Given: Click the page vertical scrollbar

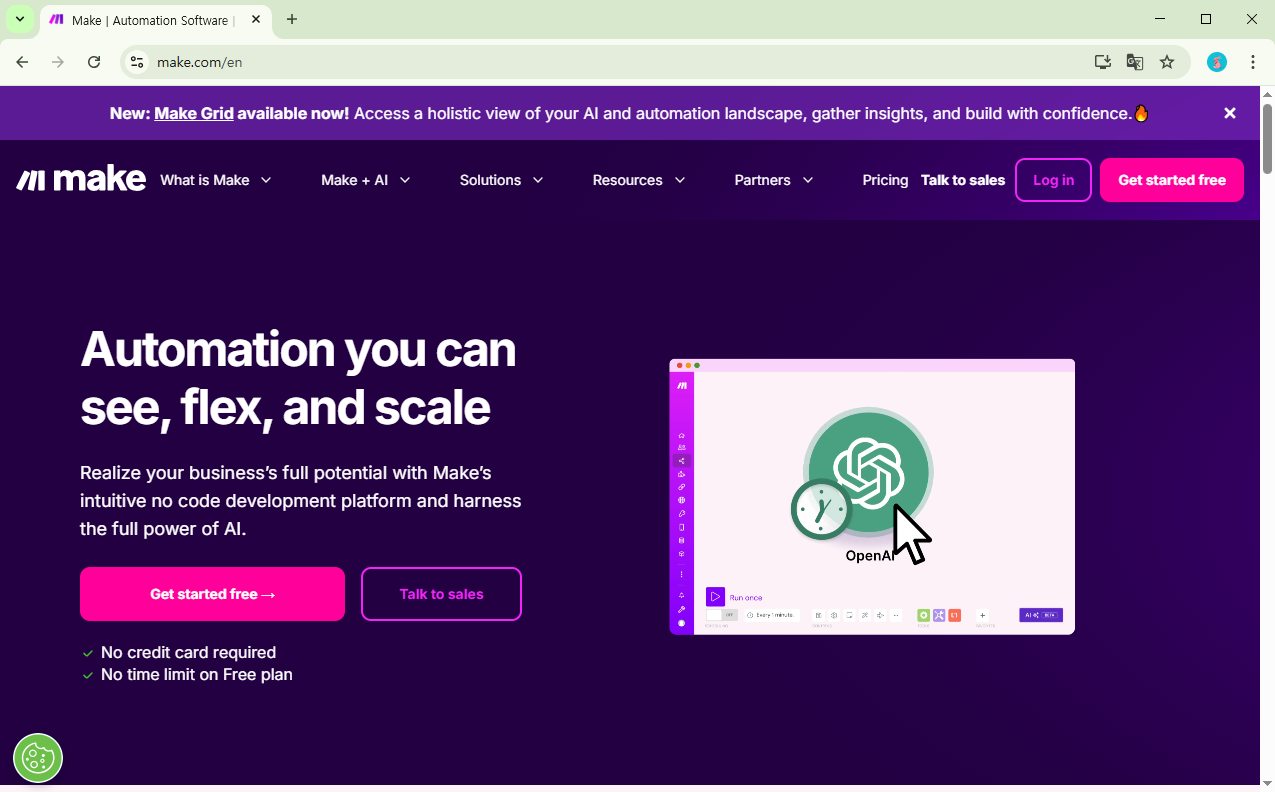Looking at the screenshot, I should click(1267, 140).
